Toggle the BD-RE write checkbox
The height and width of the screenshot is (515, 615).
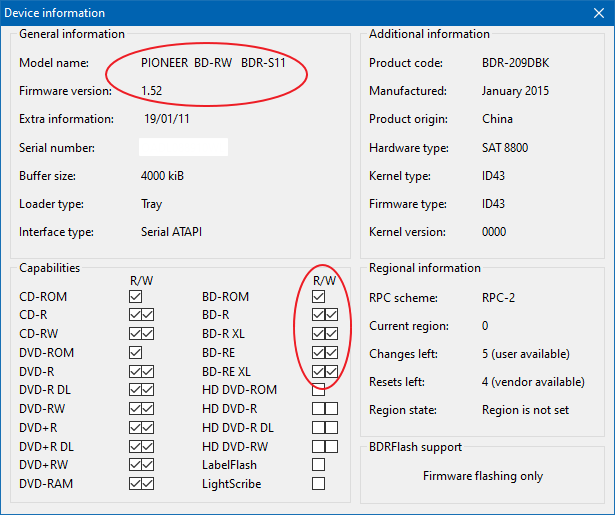pyautogui.click(x=331, y=352)
